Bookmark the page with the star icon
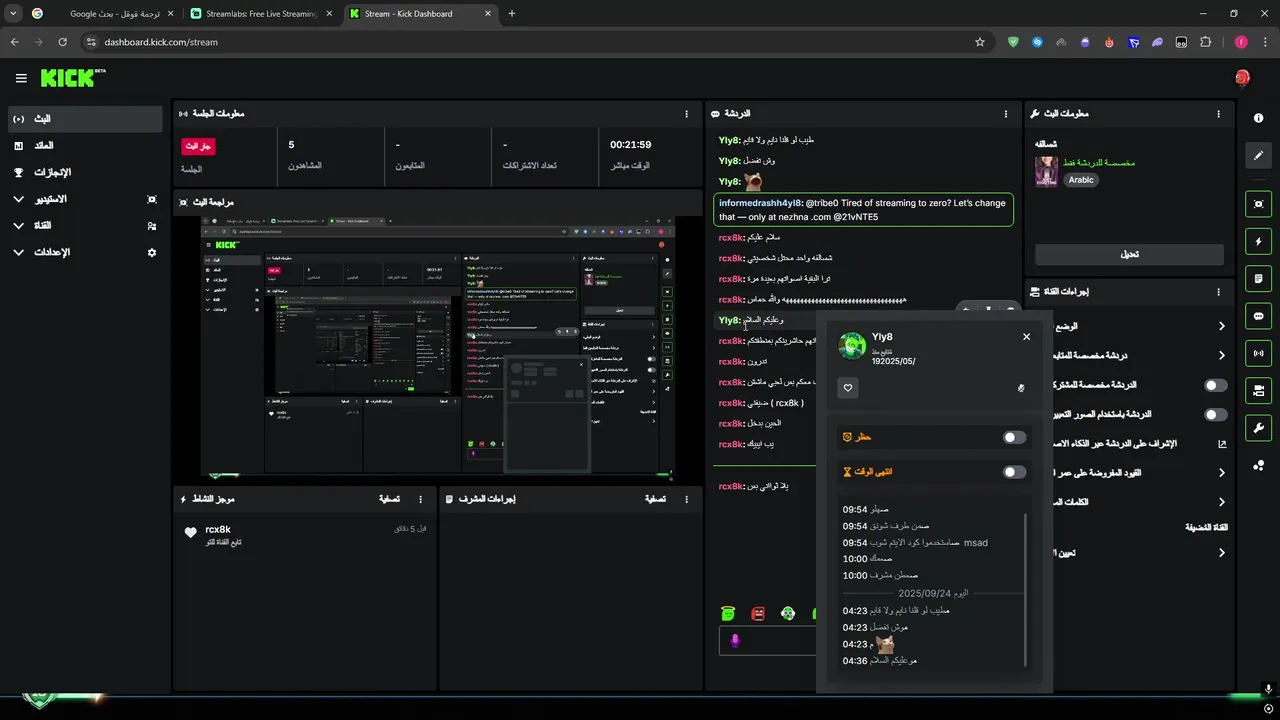The width and height of the screenshot is (1280, 720). pyautogui.click(x=980, y=42)
